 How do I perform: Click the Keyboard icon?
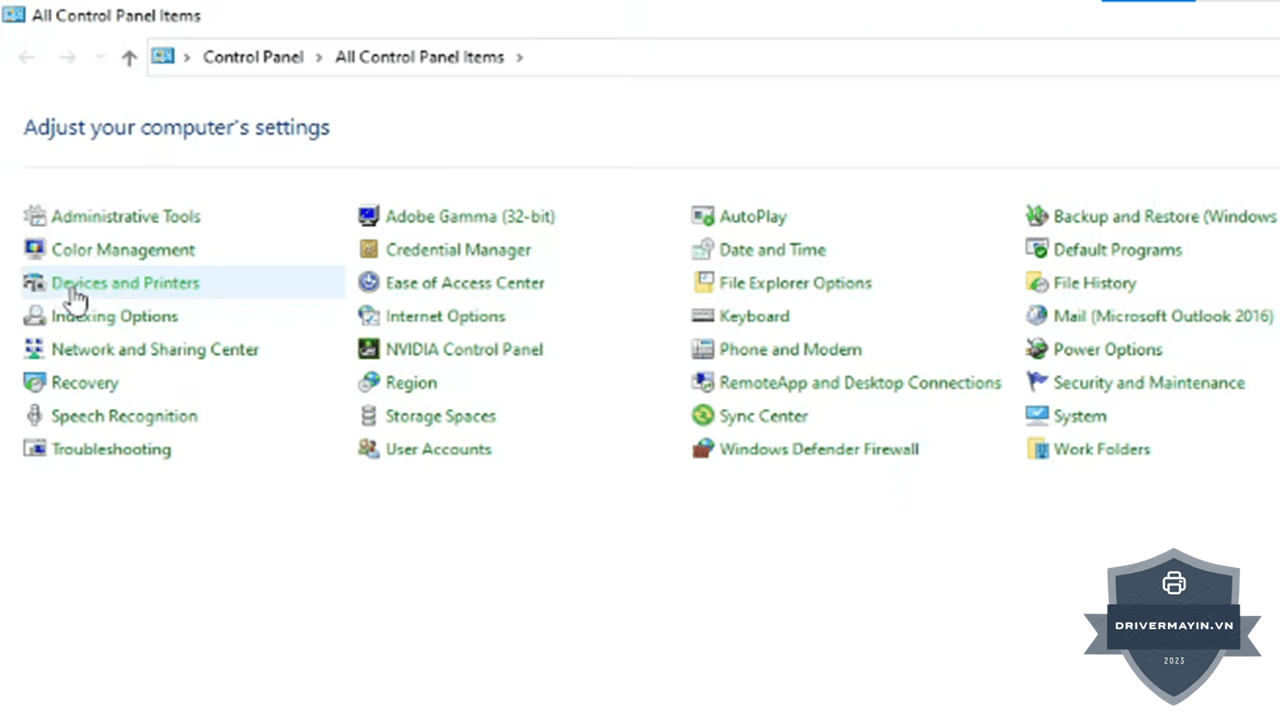703,316
